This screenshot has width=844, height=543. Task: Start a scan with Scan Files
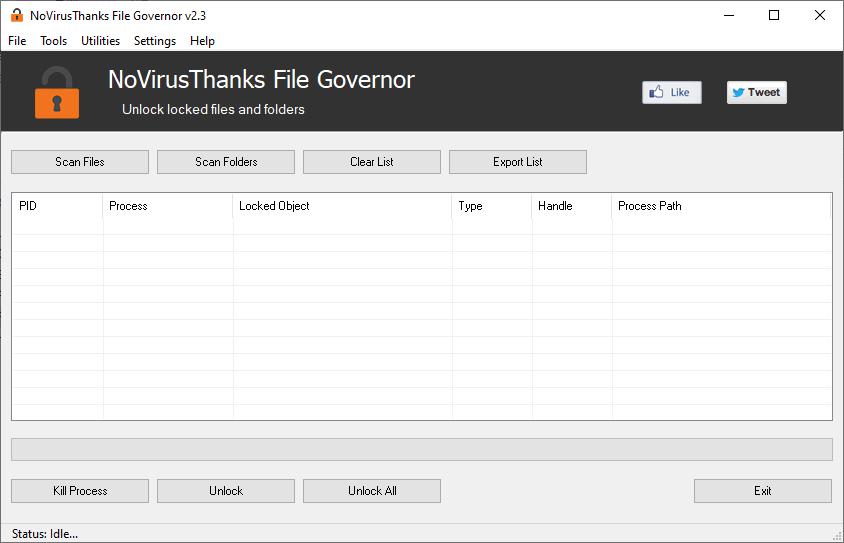80,162
